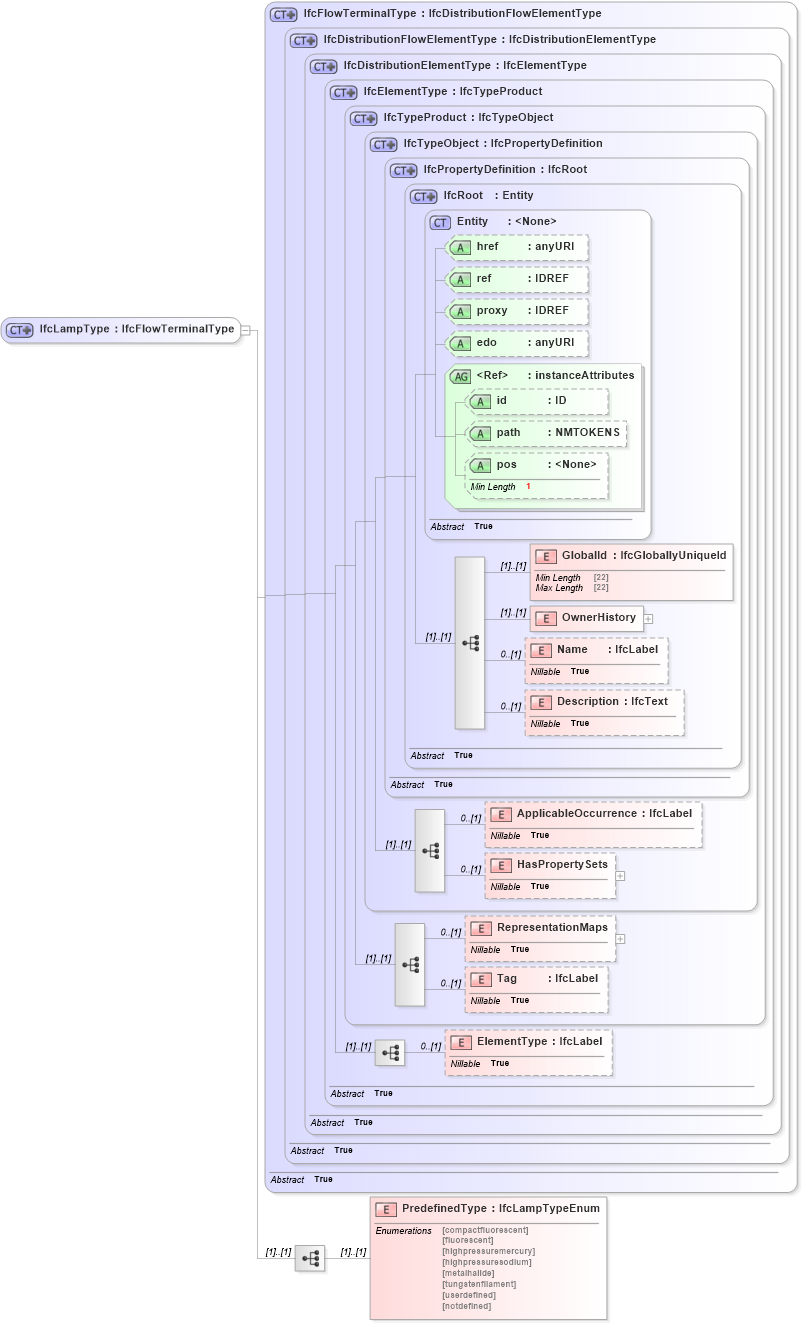Click the Name : IfcLabel element box
802x1324 pixels.
point(596,659)
